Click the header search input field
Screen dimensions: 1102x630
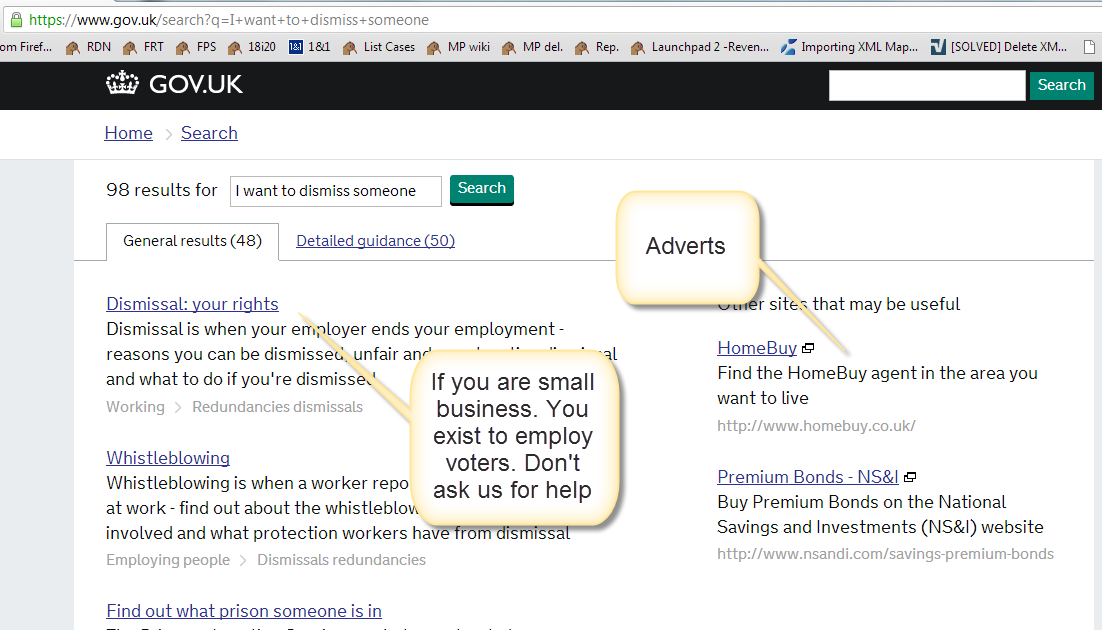click(926, 85)
